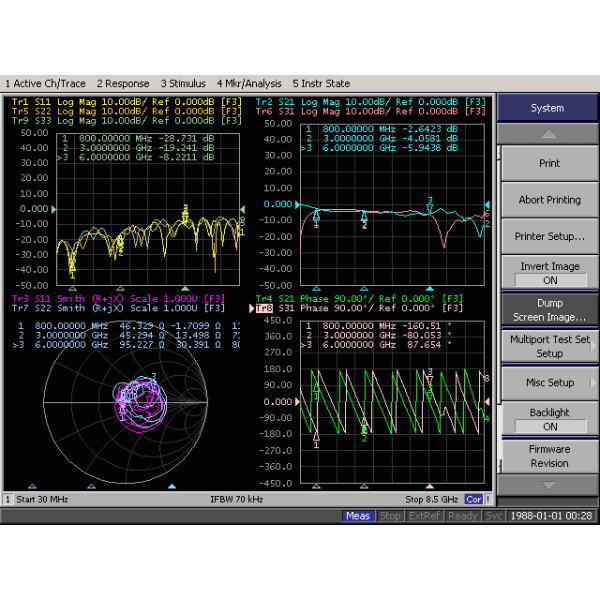Screen dimensions: 600x600
Task: Click the ExtRef status indicator
Action: (423, 516)
